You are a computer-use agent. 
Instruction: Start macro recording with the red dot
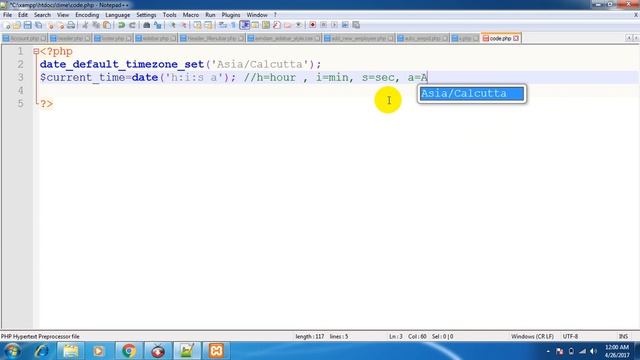[312, 25]
